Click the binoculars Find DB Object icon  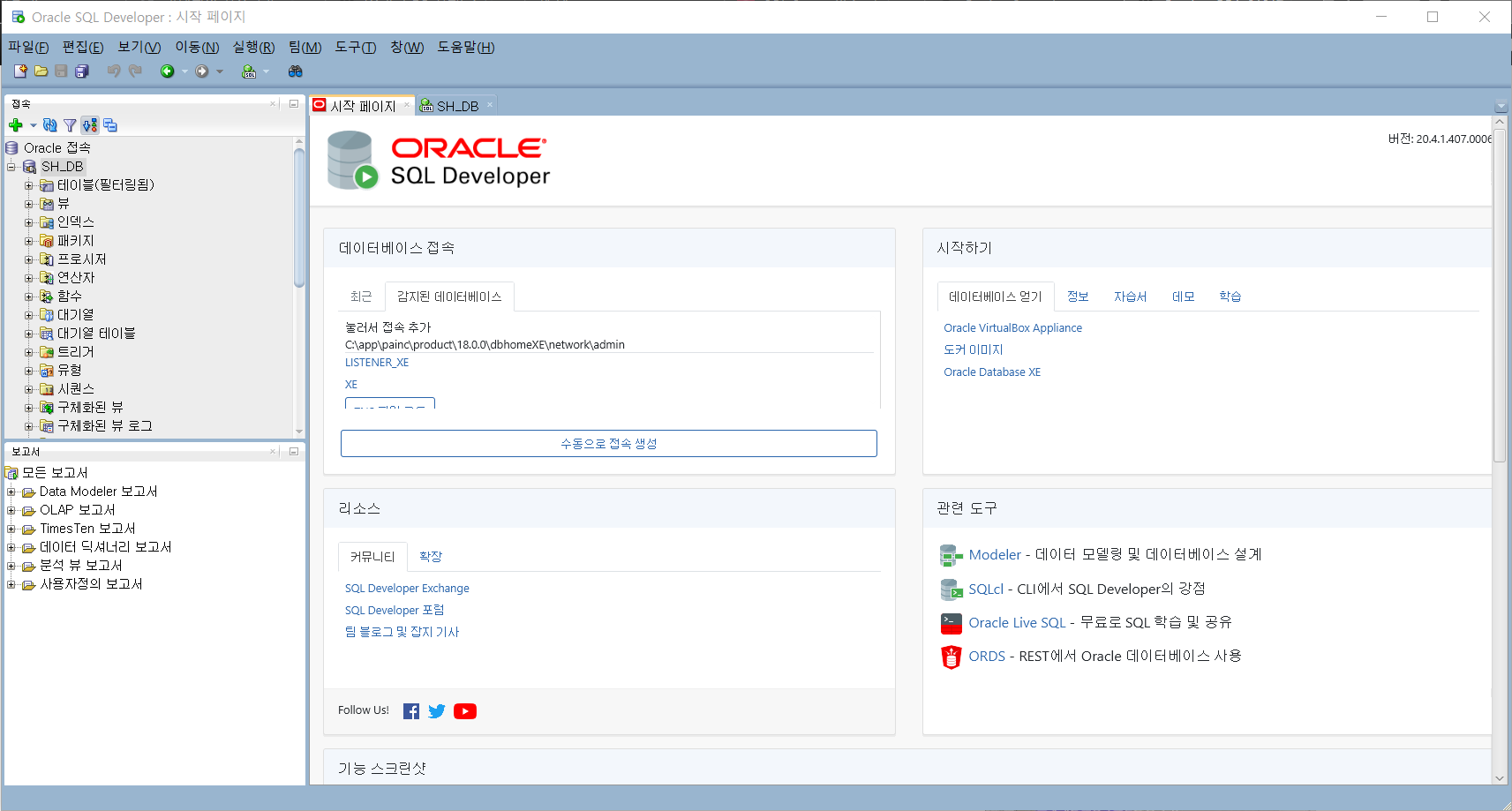(296, 71)
